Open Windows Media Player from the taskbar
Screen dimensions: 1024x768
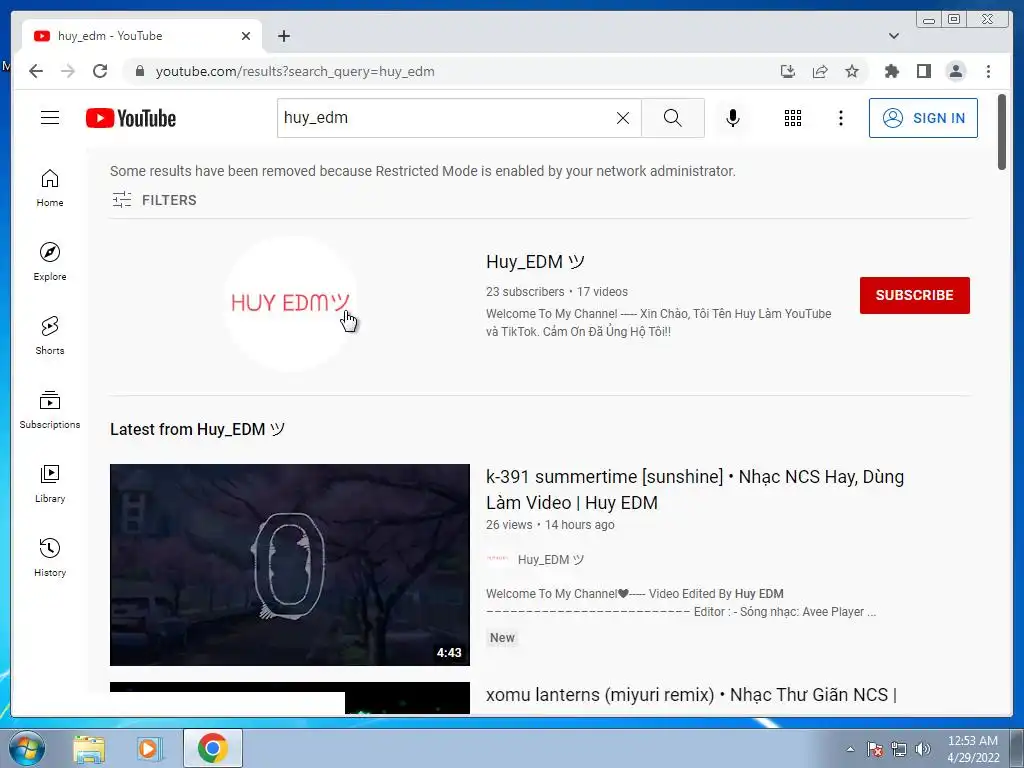(x=149, y=749)
